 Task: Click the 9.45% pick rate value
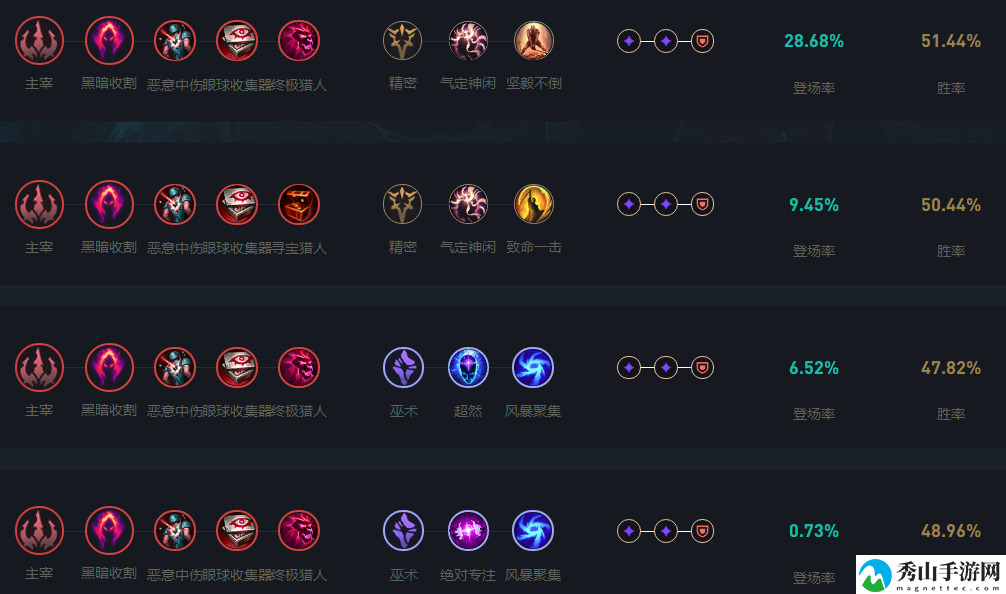tap(814, 205)
